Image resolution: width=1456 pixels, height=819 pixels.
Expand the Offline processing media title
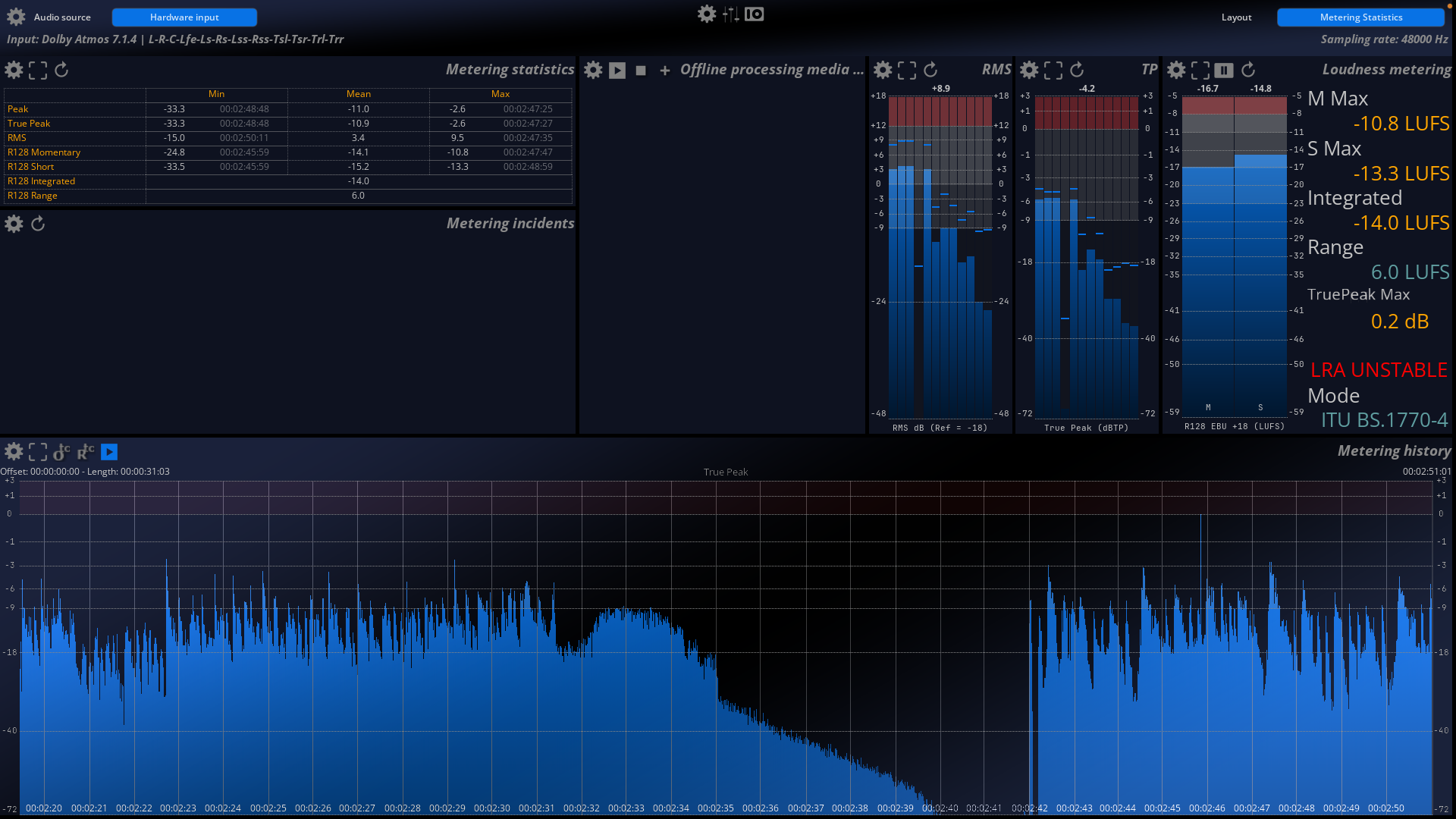[x=771, y=70]
